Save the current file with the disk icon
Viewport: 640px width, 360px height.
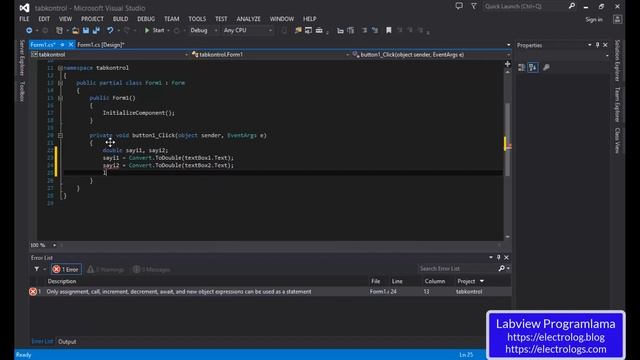tap(86, 31)
